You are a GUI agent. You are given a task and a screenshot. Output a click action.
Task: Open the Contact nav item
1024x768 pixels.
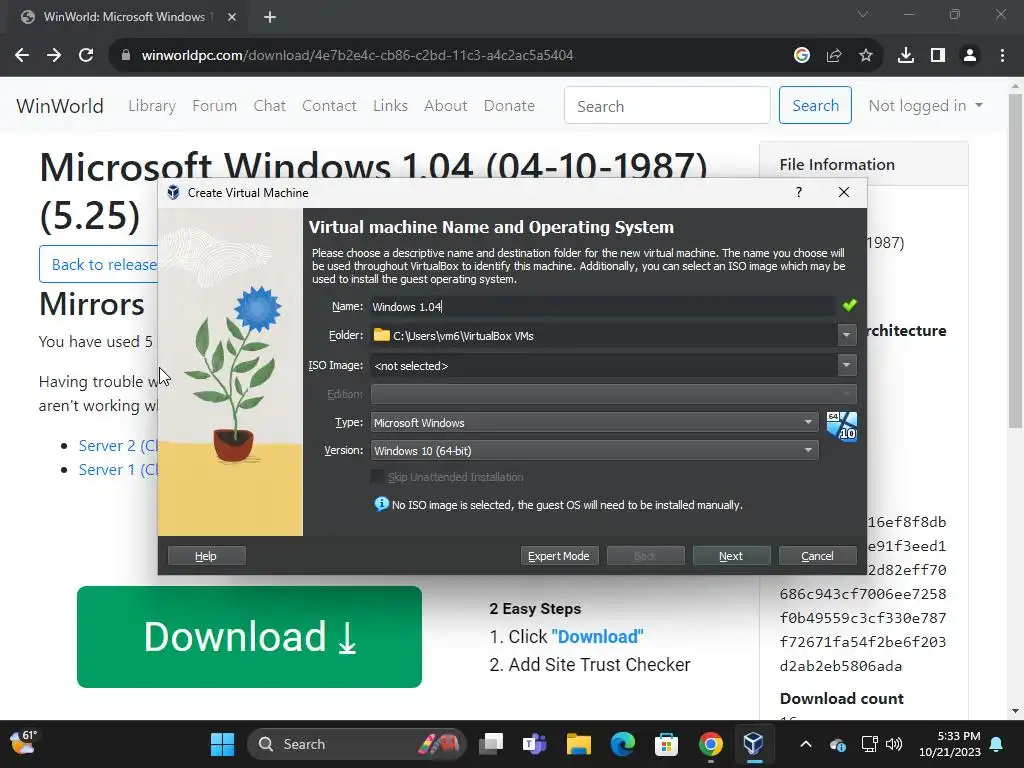tap(329, 105)
